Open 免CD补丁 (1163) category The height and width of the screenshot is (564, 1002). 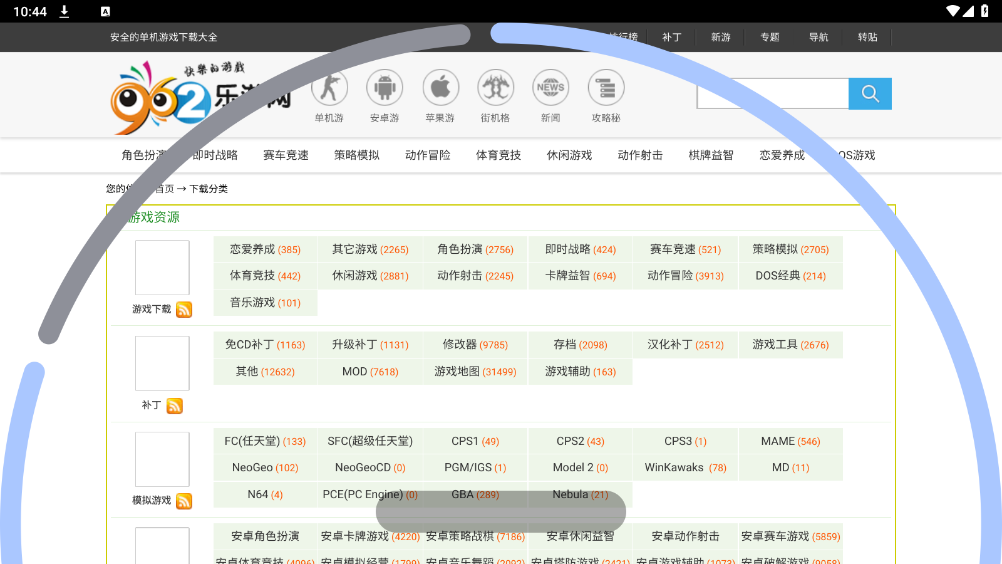coord(265,345)
